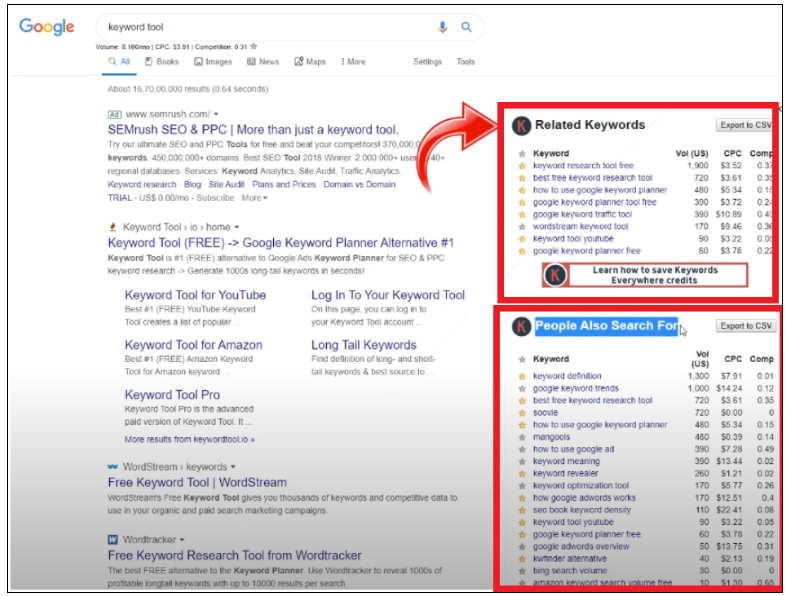The width and height of the screenshot is (788, 596).
Task: Click the Google logo
Action: click(x=47, y=27)
